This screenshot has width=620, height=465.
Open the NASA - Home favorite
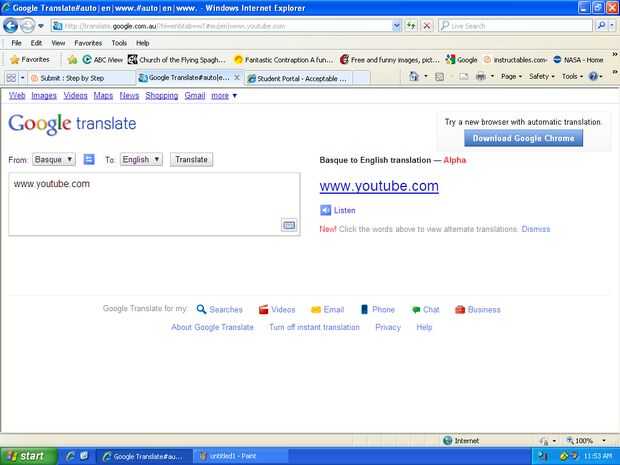[x=578, y=60]
